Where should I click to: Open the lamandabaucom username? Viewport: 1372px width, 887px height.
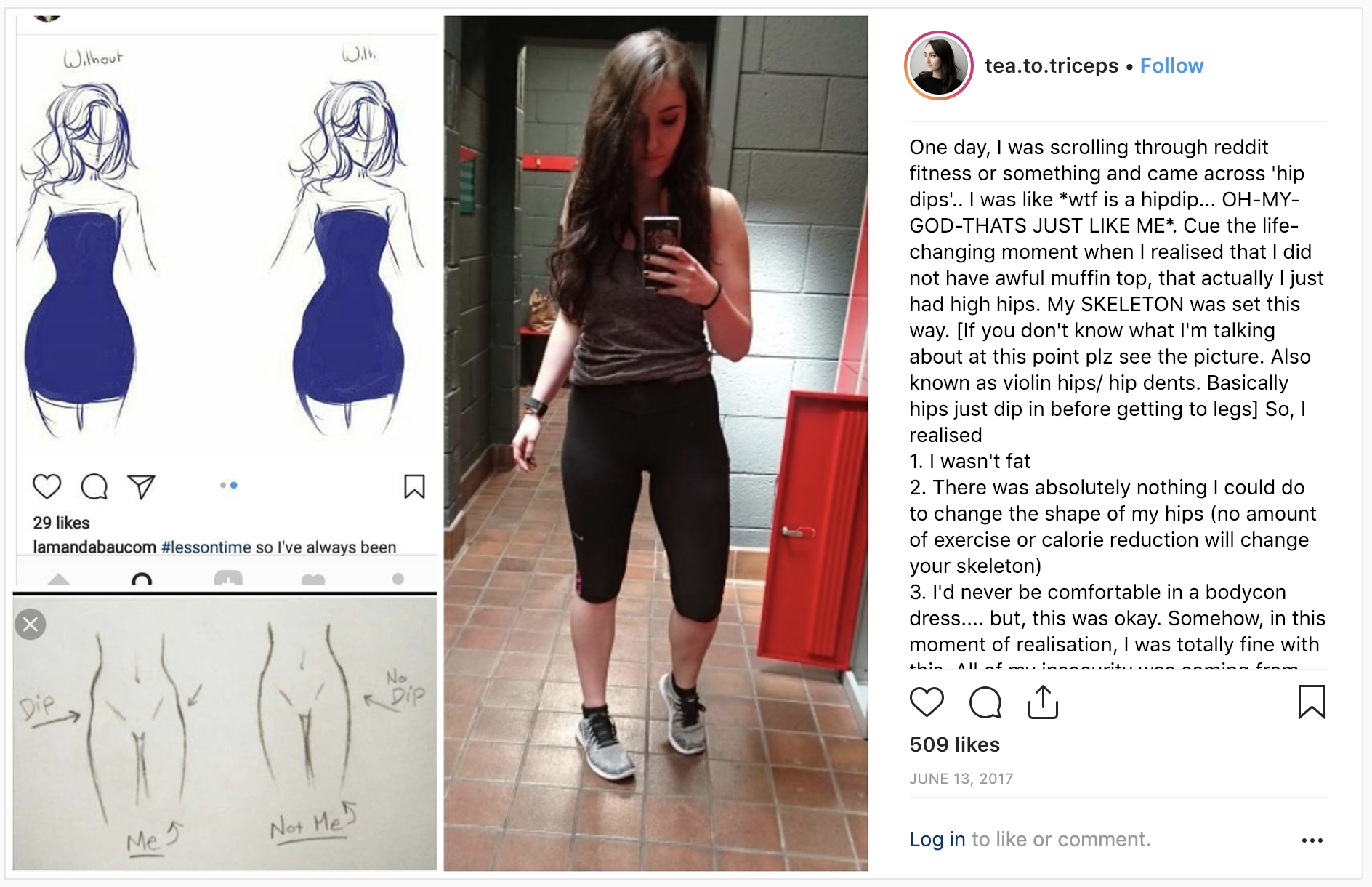94,547
